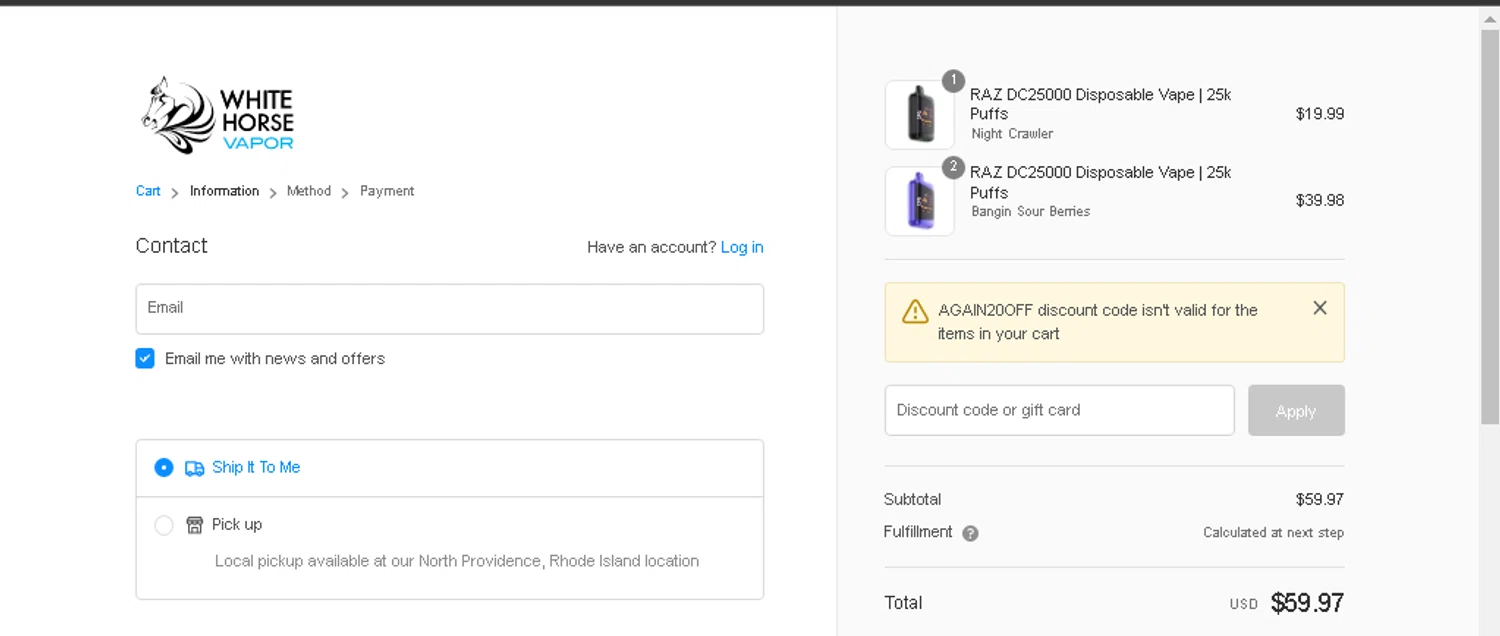Viewport: 1500px width, 636px height.
Task: Click the 'Bangin Sour Berries' variant text
Action: pos(1031,212)
